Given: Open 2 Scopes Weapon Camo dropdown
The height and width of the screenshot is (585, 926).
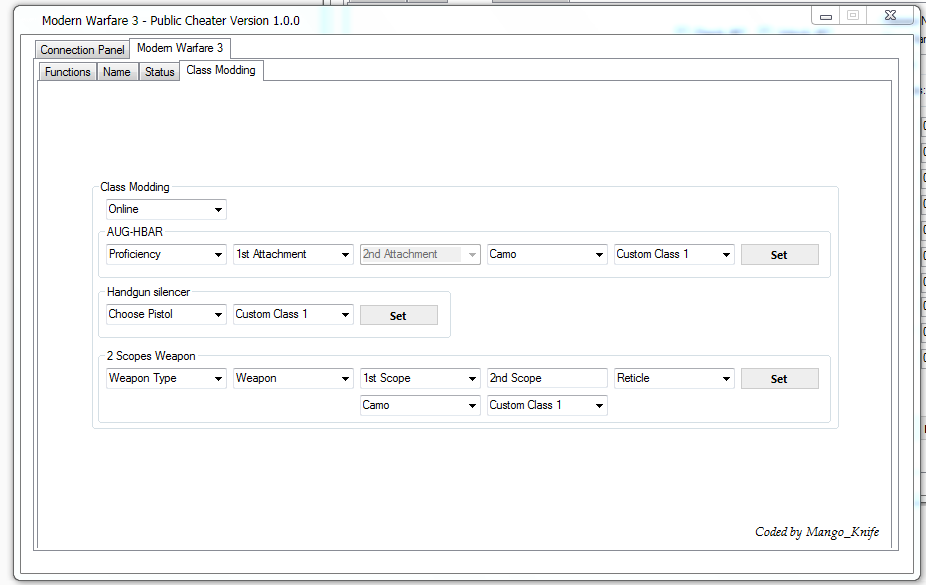Looking at the screenshot, I should coord(420,406).
